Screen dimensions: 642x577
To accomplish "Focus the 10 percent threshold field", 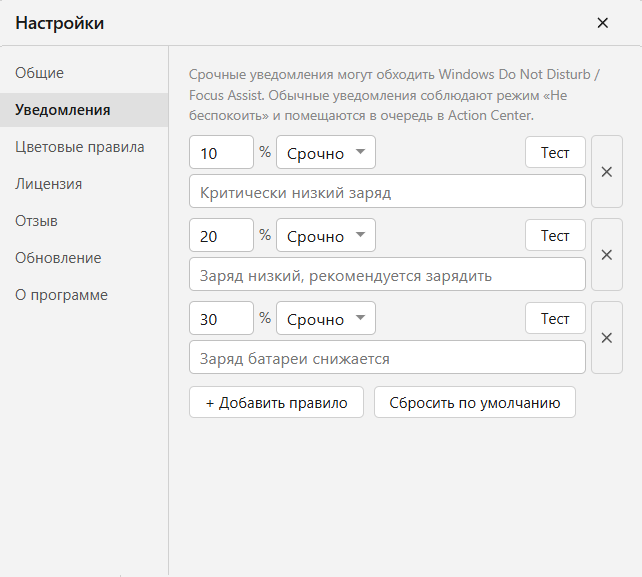I will [222, 152].
